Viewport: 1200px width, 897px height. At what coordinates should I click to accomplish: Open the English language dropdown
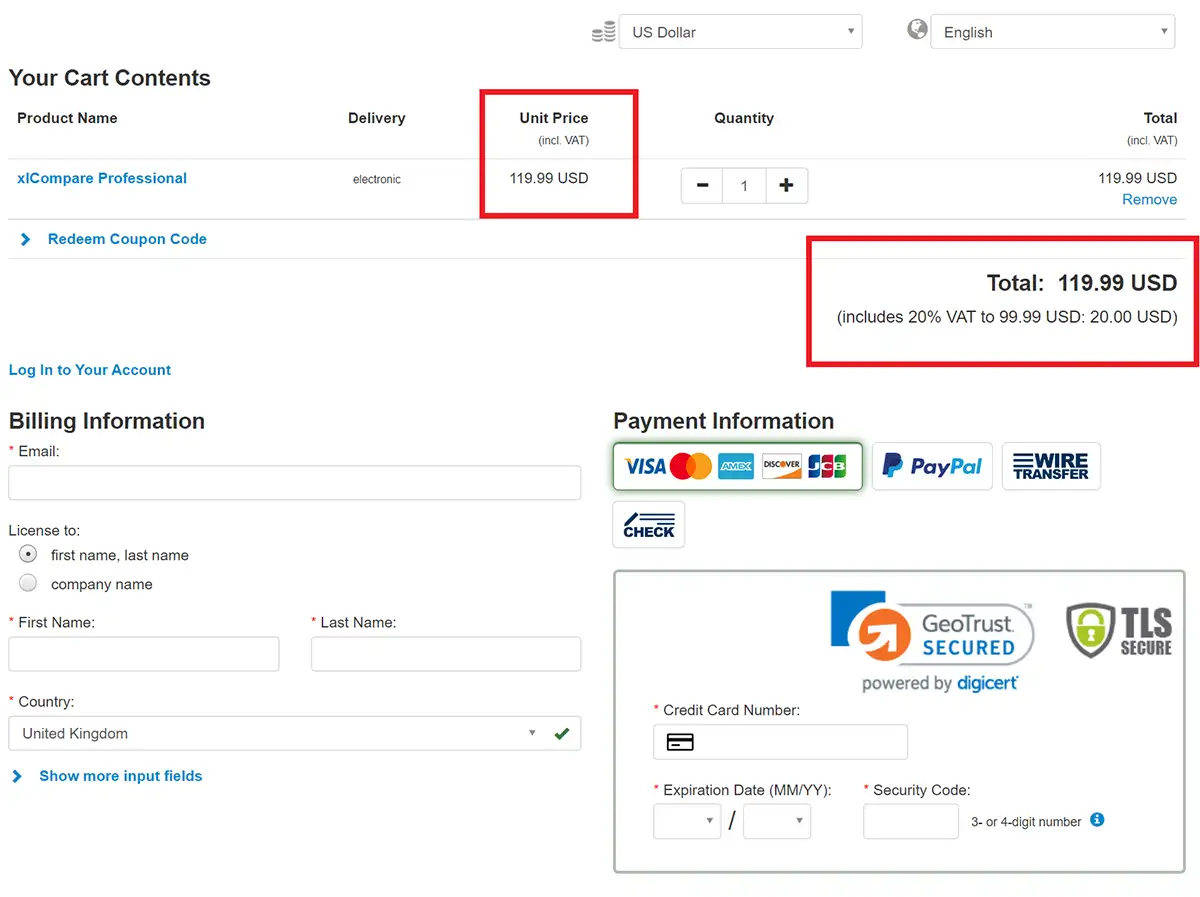point(1052,32)
